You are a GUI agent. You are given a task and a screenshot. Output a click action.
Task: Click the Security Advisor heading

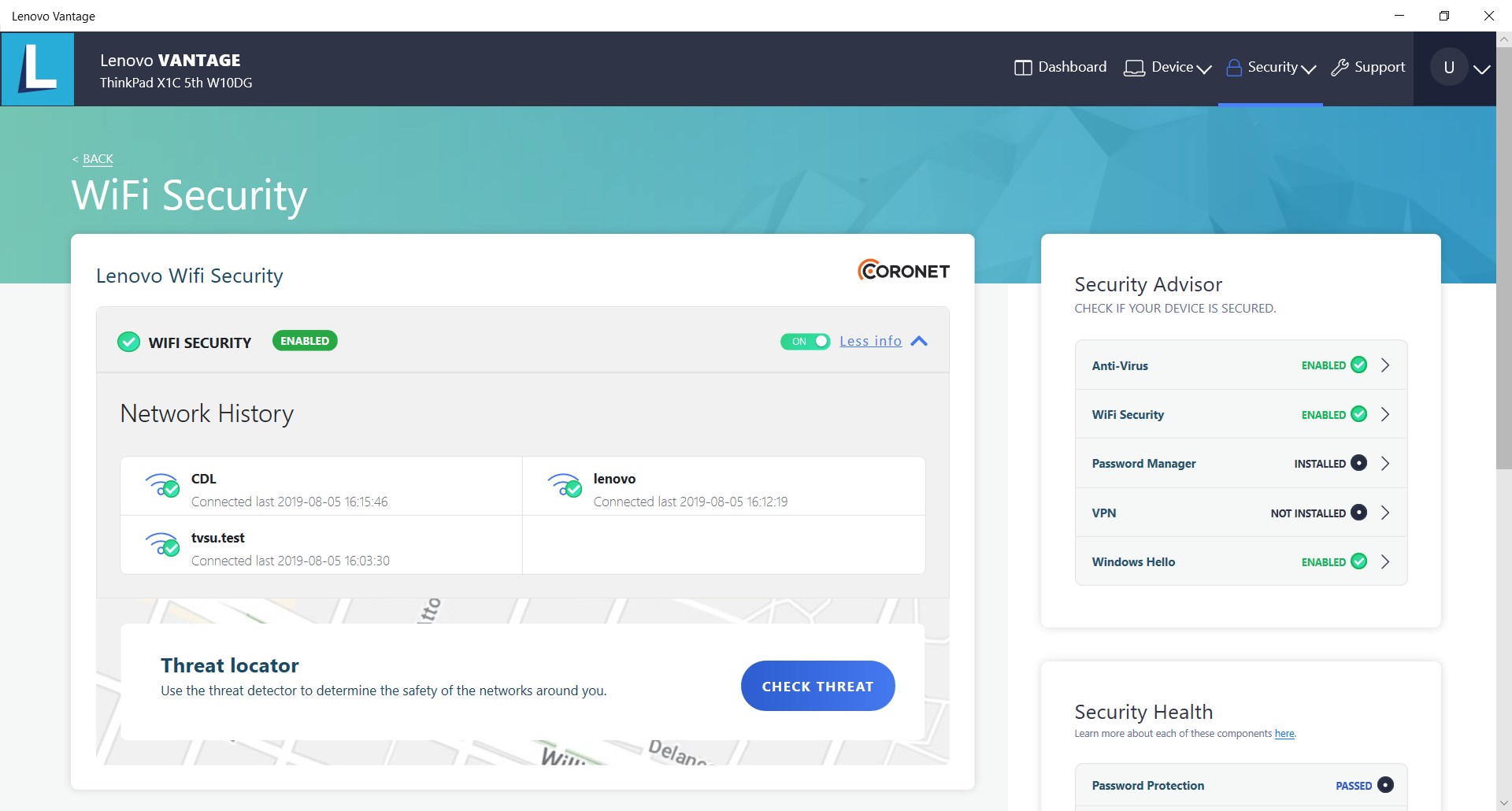pos(1148,284)
